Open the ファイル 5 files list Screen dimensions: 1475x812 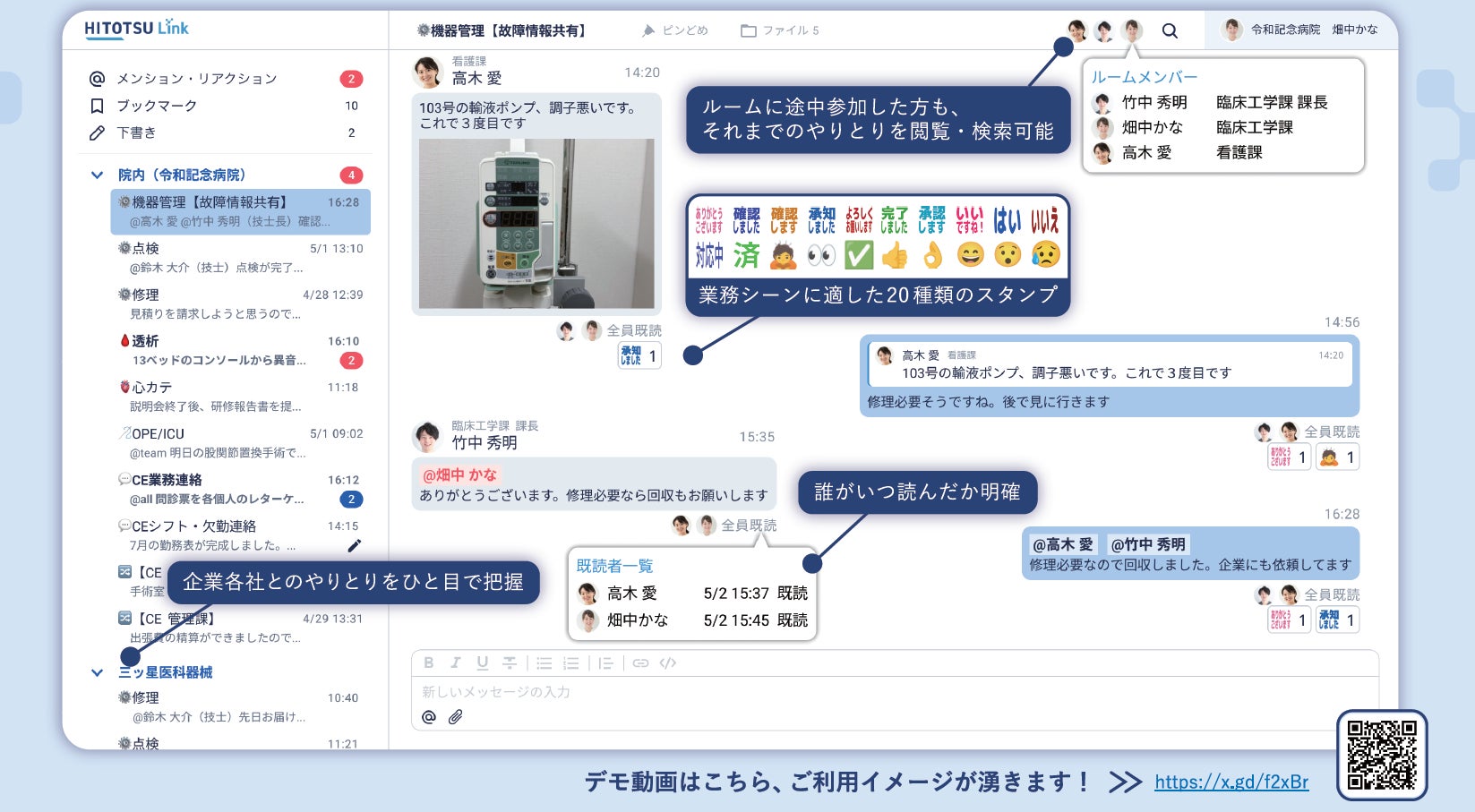click(x=780, y=30)
